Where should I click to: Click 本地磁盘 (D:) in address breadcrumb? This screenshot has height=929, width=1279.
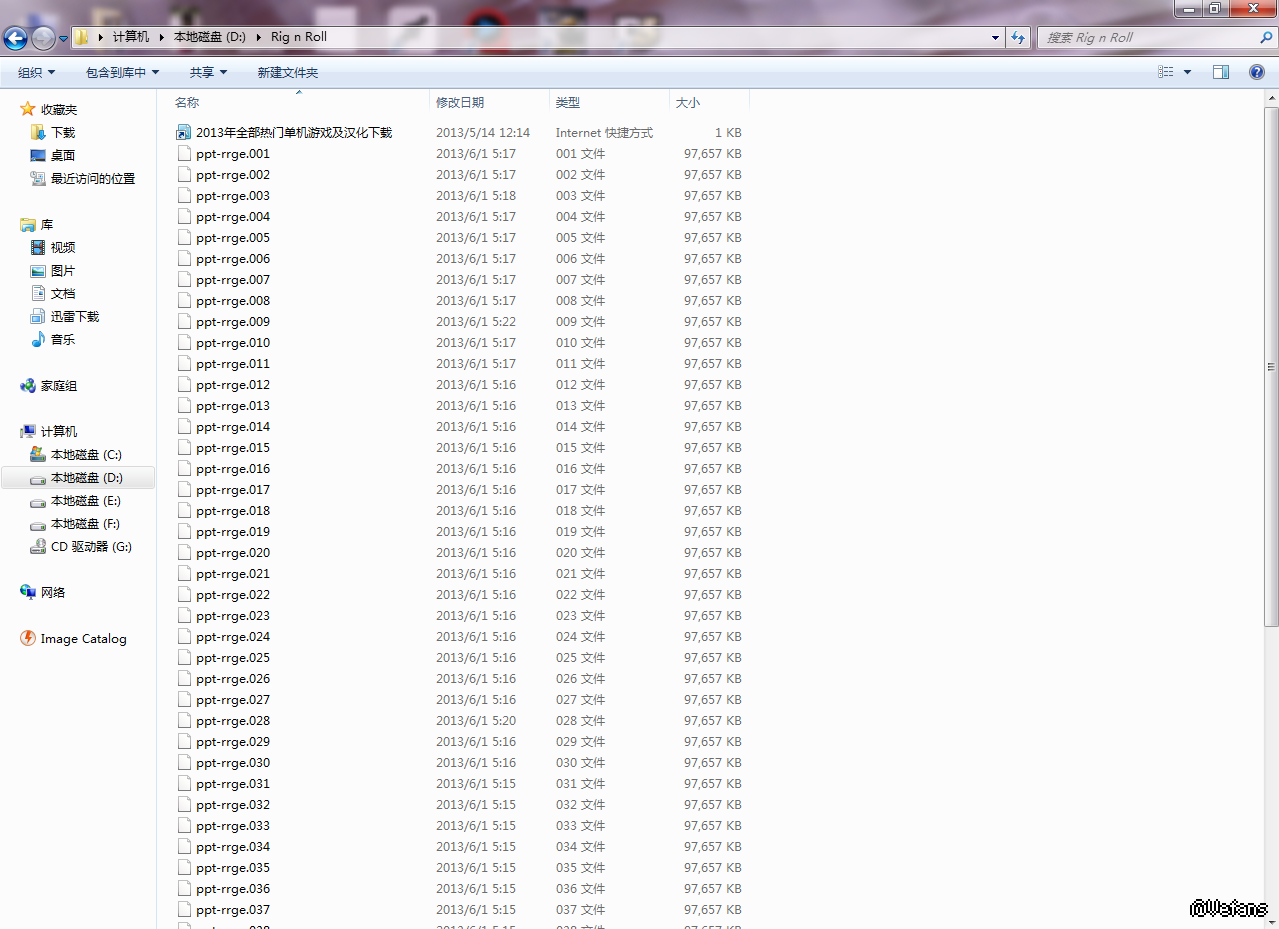point(209,37)
